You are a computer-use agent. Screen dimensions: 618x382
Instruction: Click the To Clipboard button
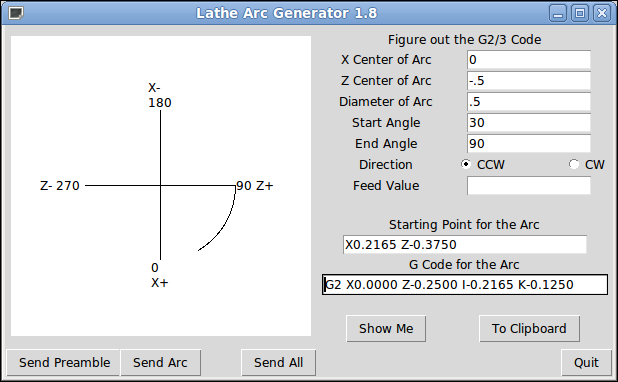tap(529, 328)
